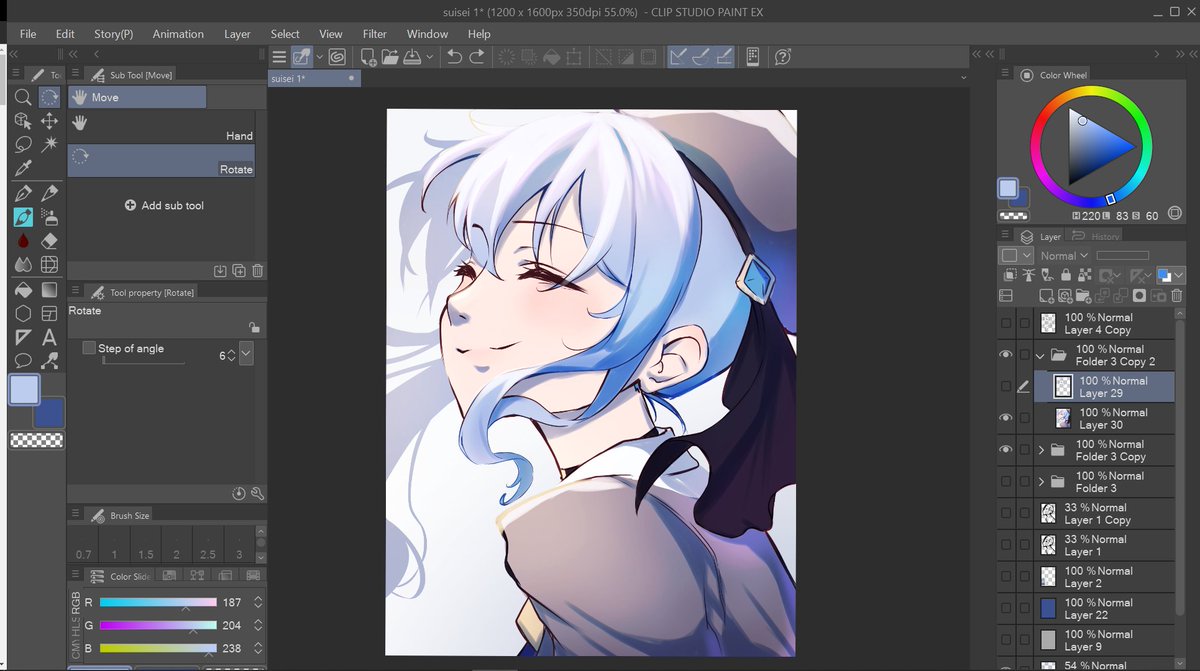Show the Layer 29 layer
Image resolution: width=1200 pixels, height=671 pixels.
click(1006, 387)
